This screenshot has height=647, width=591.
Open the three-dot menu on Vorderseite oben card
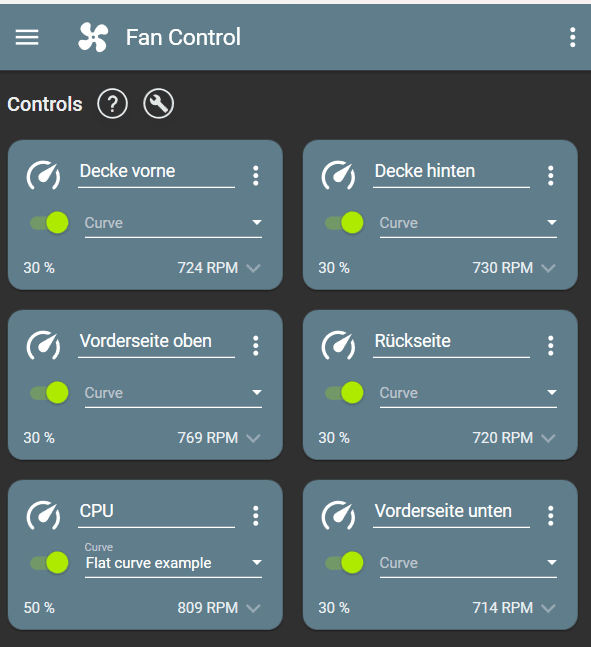coord(255,346)
